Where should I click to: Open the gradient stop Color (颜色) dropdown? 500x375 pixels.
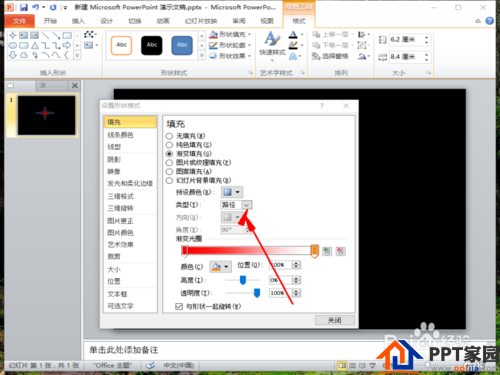(220, 266)
